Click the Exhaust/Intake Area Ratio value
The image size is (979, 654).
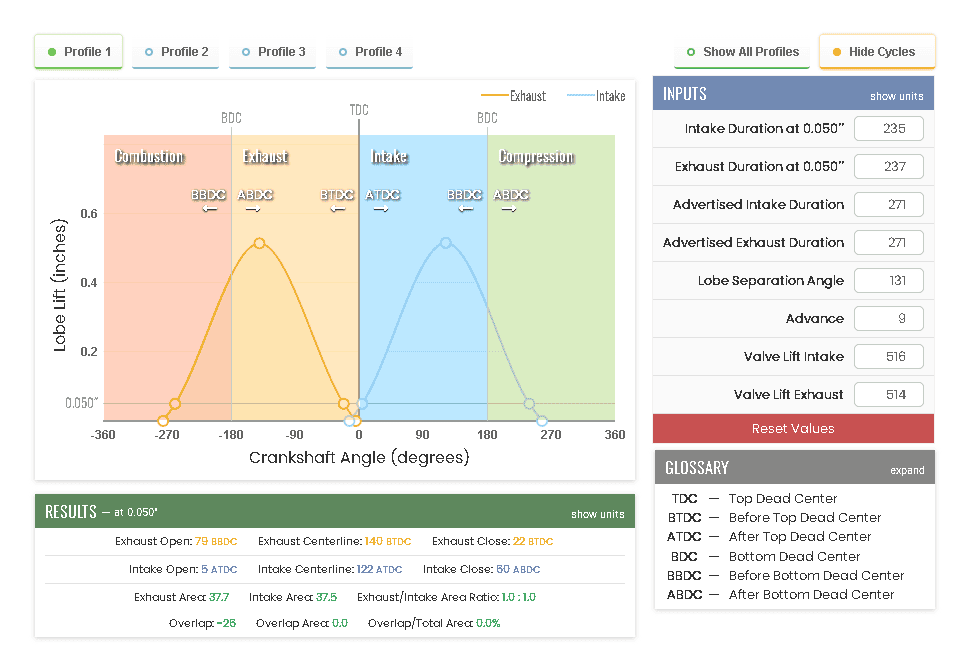pyautogui.click(x=519, y=598)
